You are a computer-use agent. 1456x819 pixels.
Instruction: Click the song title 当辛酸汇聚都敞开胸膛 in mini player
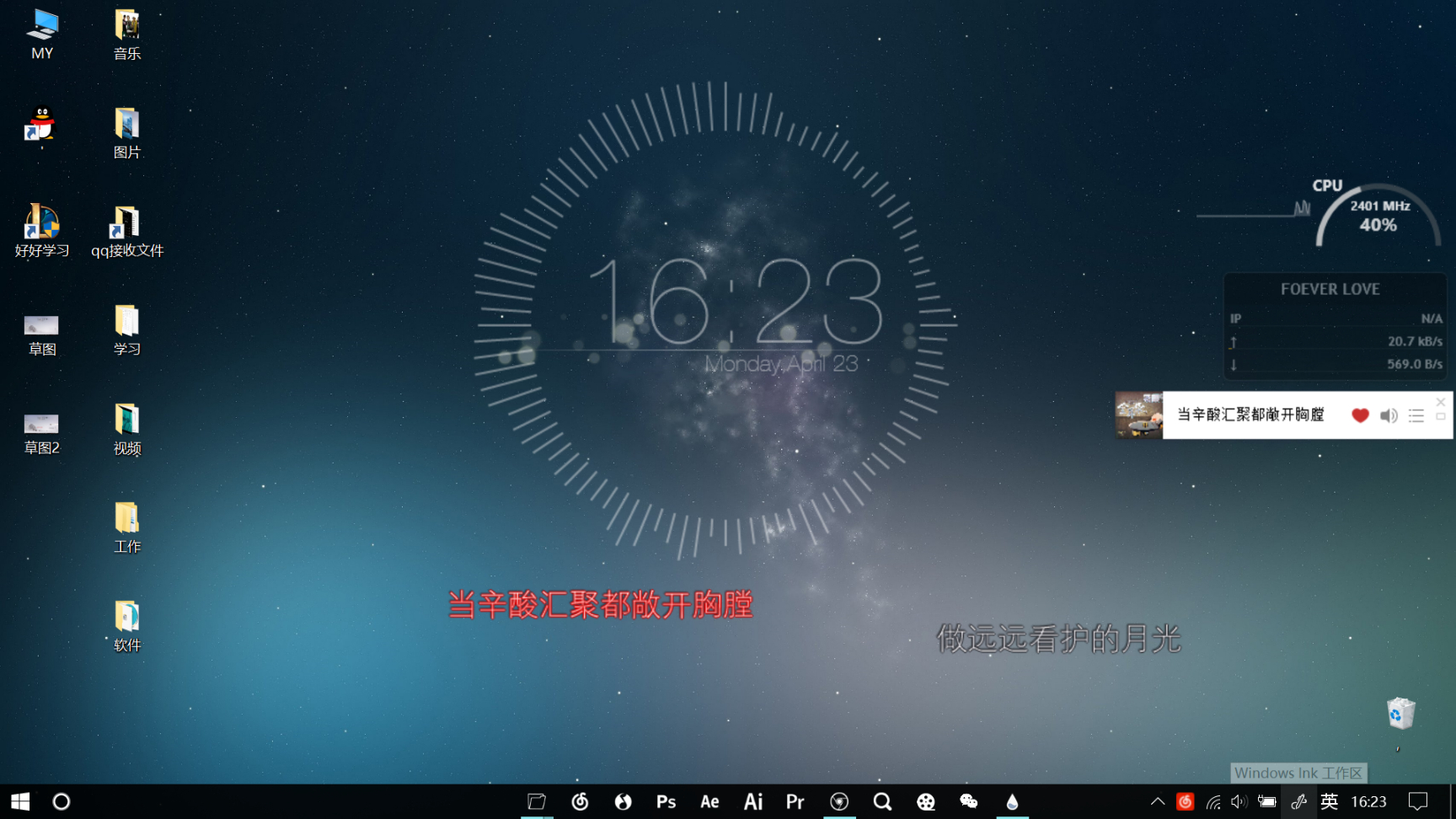tap(1250, 415)
